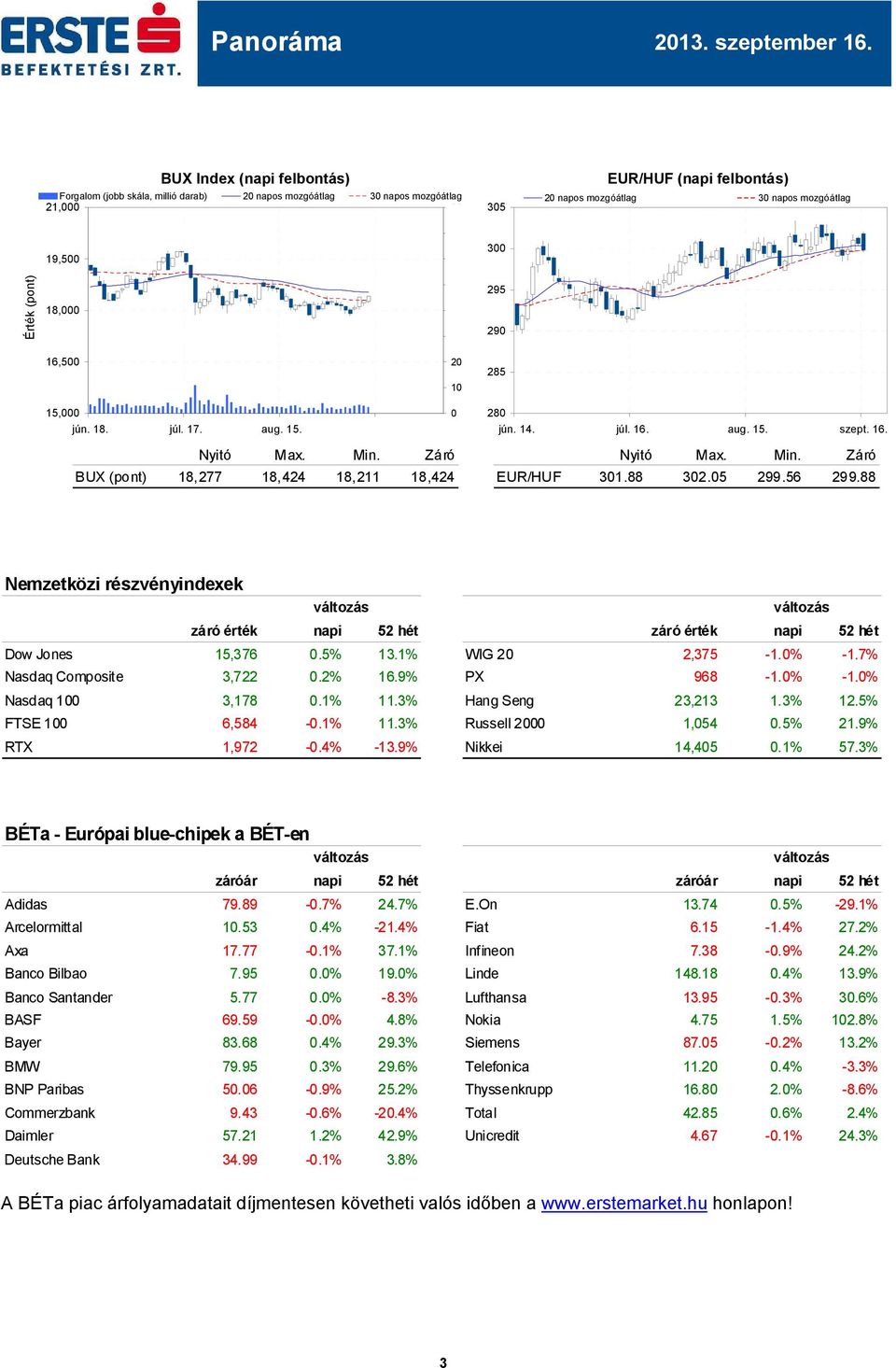This screenshot has width=896, height=1368.
Task: Click the Nemzetközi részvényindexek heading
Action: 124,584
